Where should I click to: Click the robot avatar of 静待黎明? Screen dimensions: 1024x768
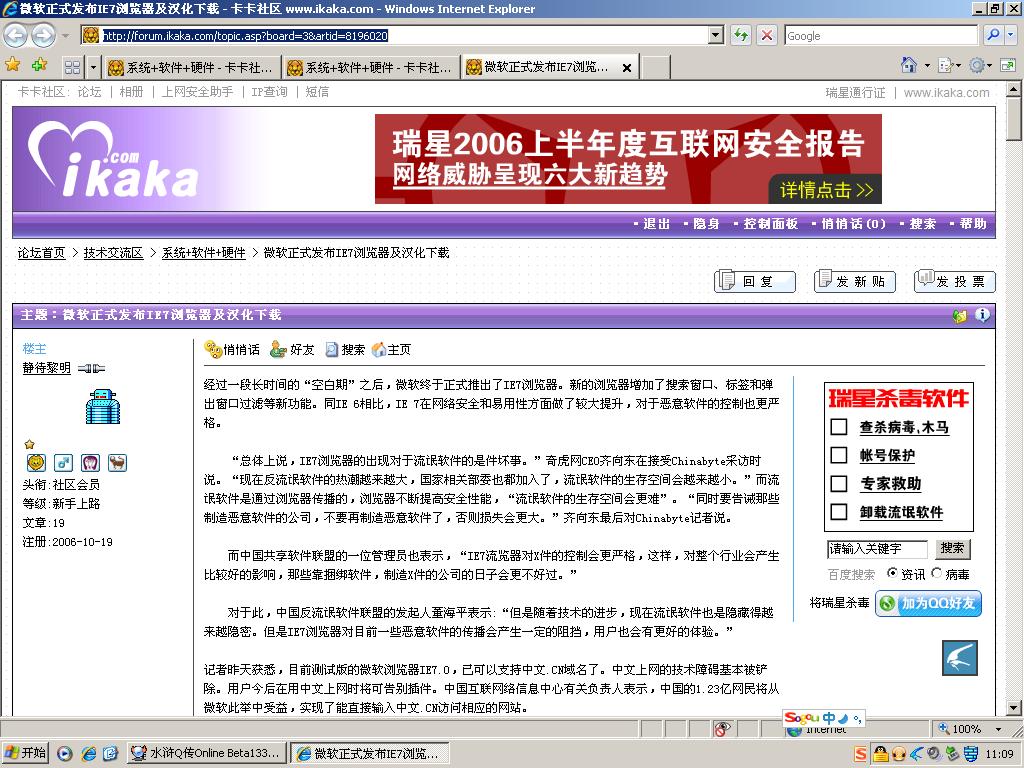[x=103, y=406]
